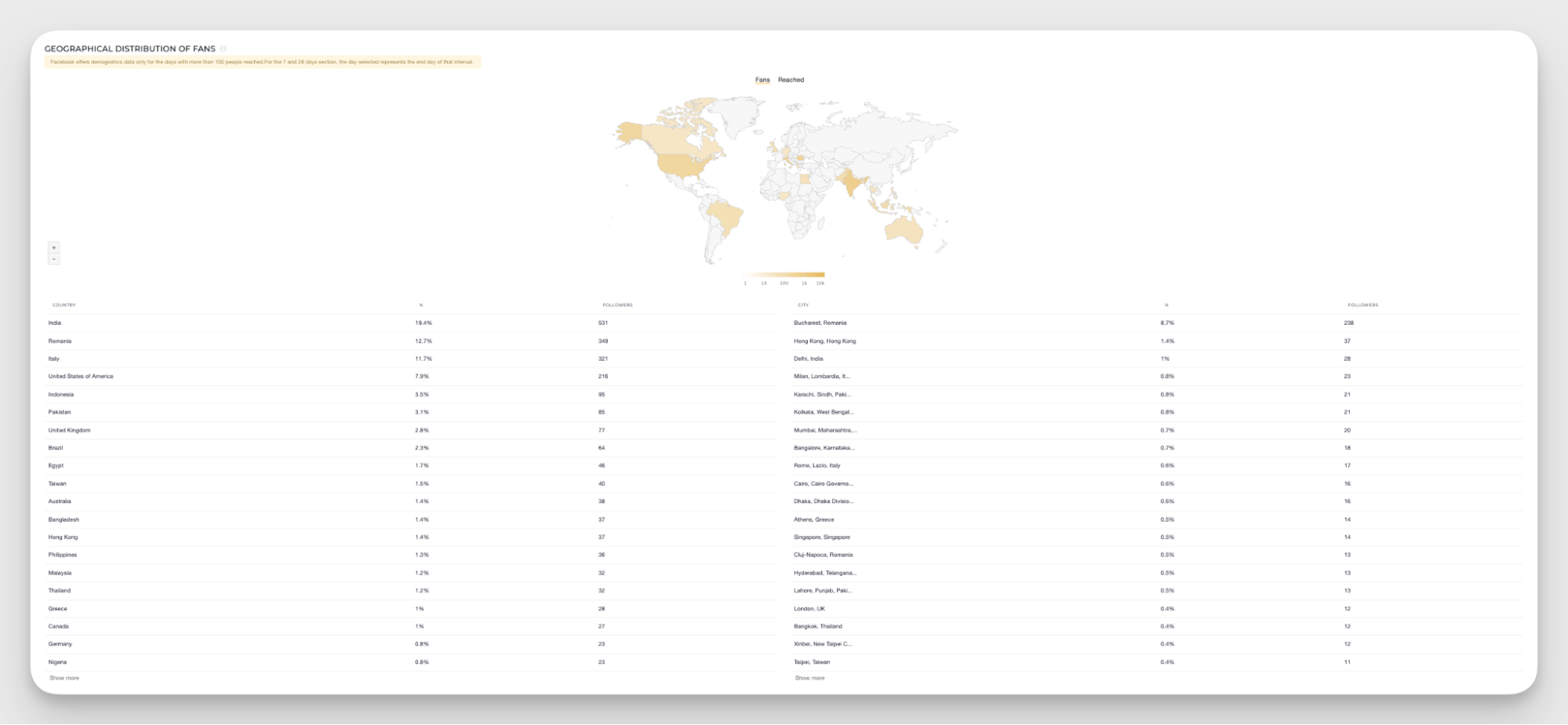
Task: Click the info icon beside Geographical Distribution title
Action: point(224,49)
